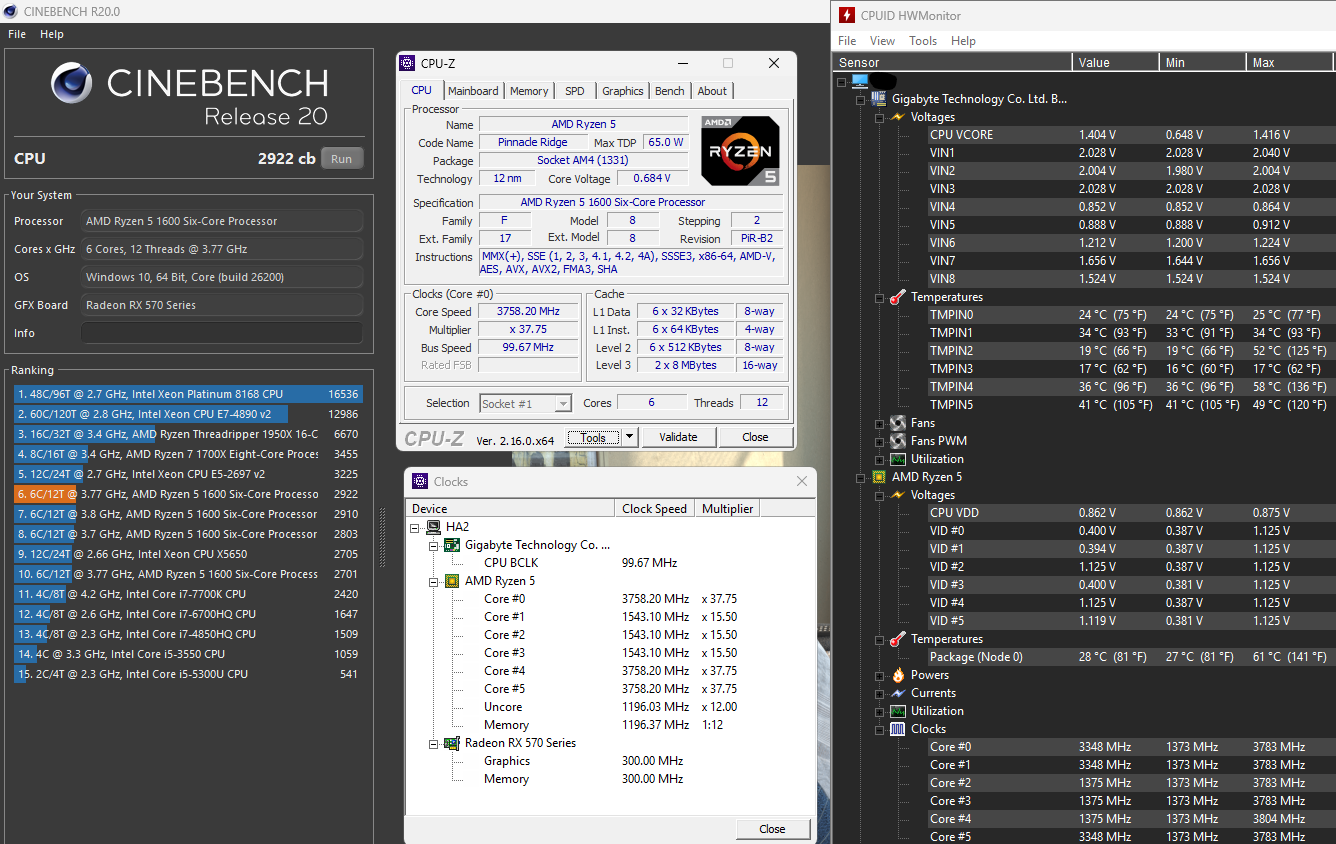
Task: Switch to the About tab in CPU-Z
Action: click(712, 91)
